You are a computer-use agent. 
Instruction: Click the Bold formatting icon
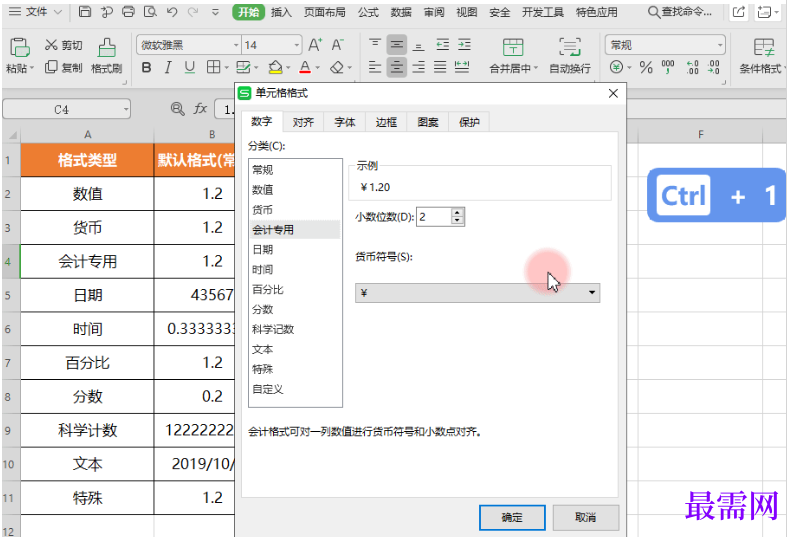tap(146, 68)
